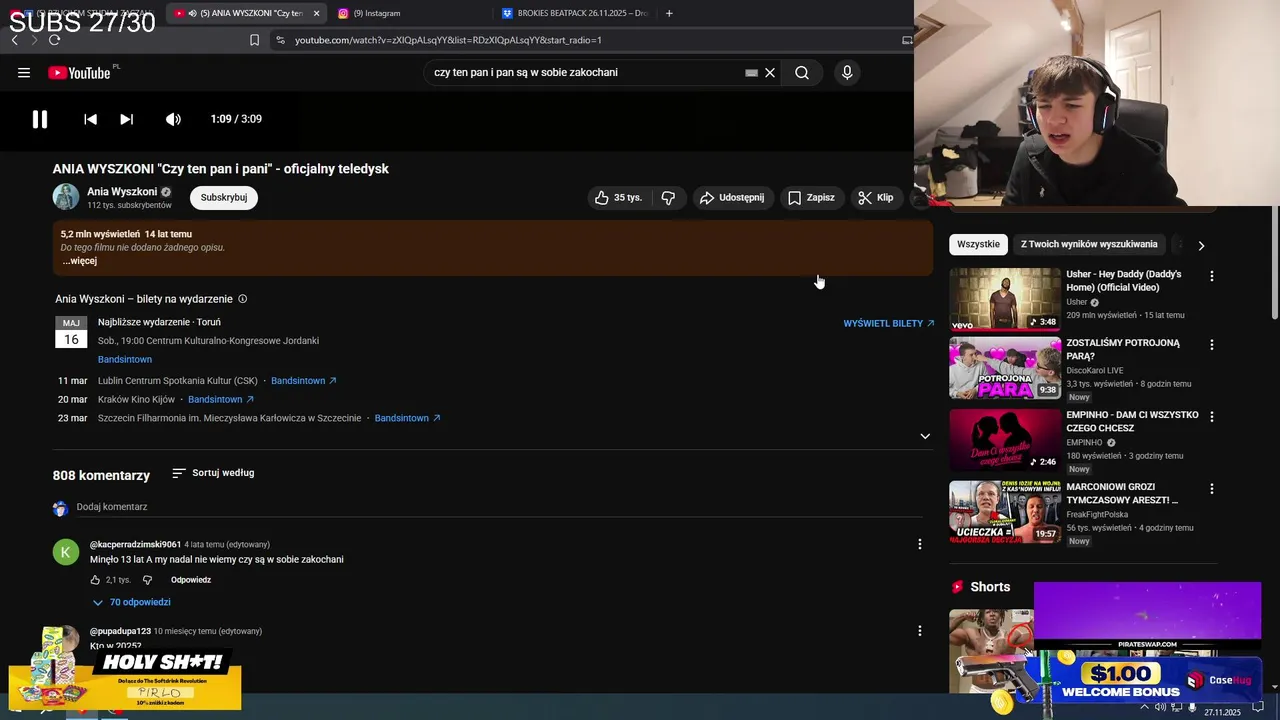Create a clip with the Klip button
This screenshot has height=720, width=1280.
(876, 198)
